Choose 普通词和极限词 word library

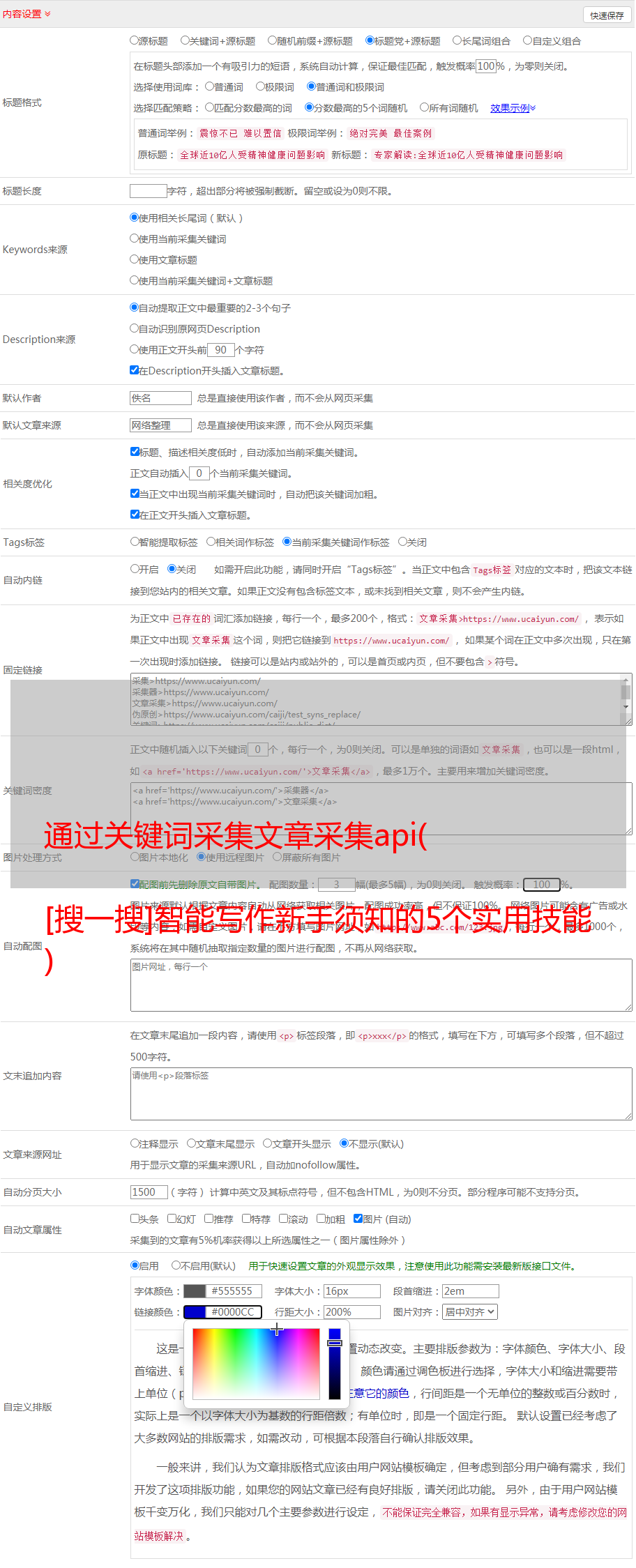(x=311, y=86)
